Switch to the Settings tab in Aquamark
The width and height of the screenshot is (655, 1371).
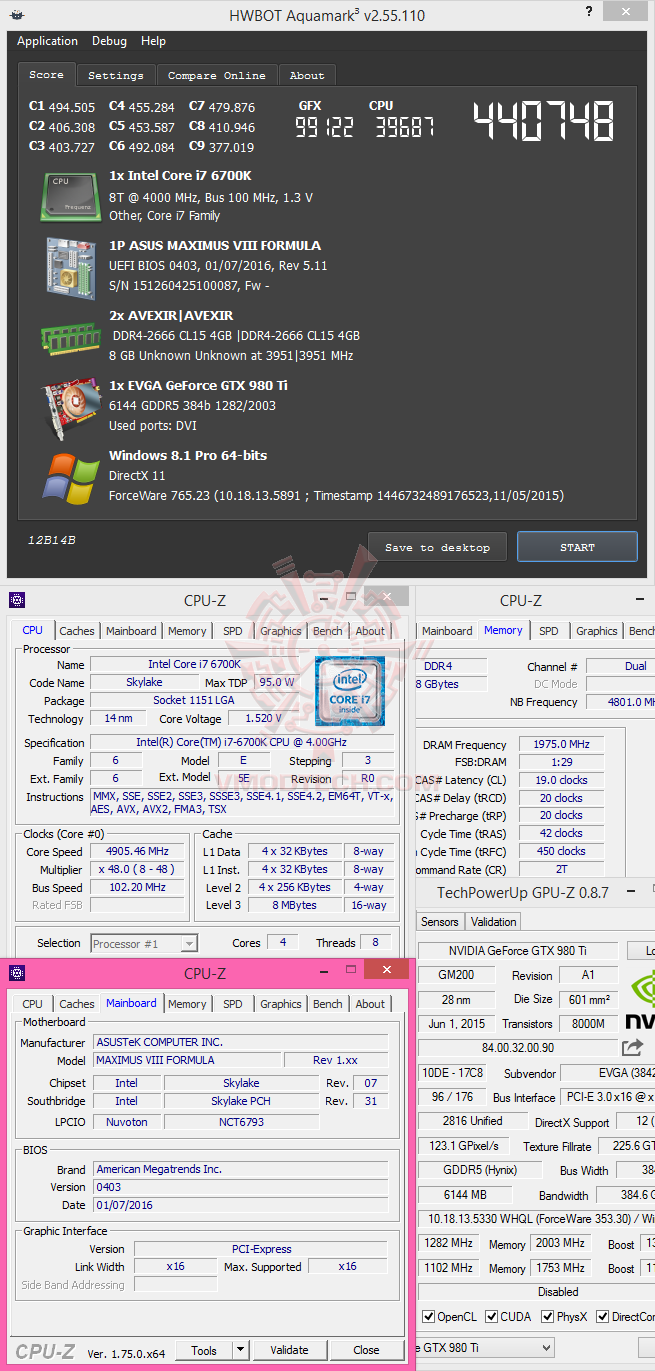[x=116, y=75]
